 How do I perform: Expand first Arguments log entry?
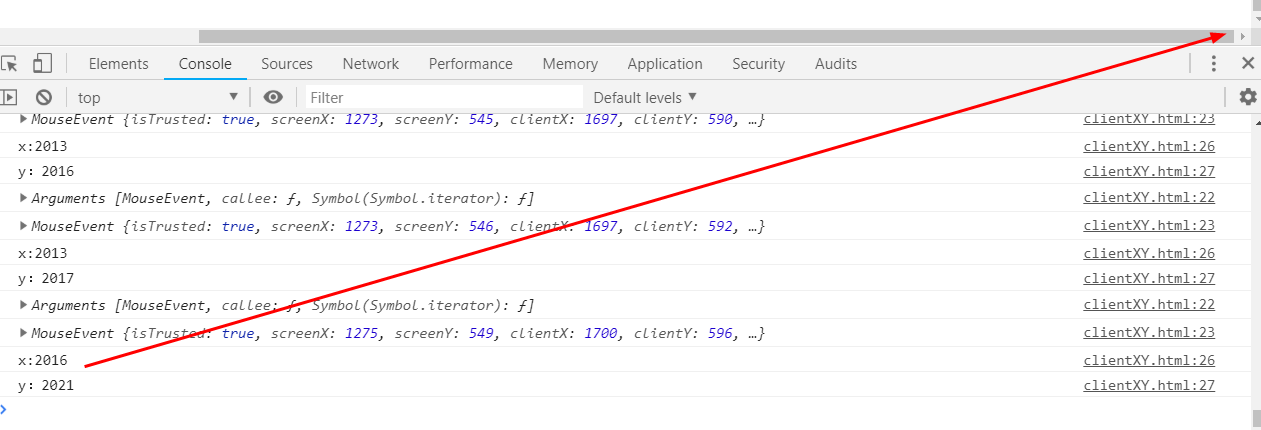click(x=24, y=198)
